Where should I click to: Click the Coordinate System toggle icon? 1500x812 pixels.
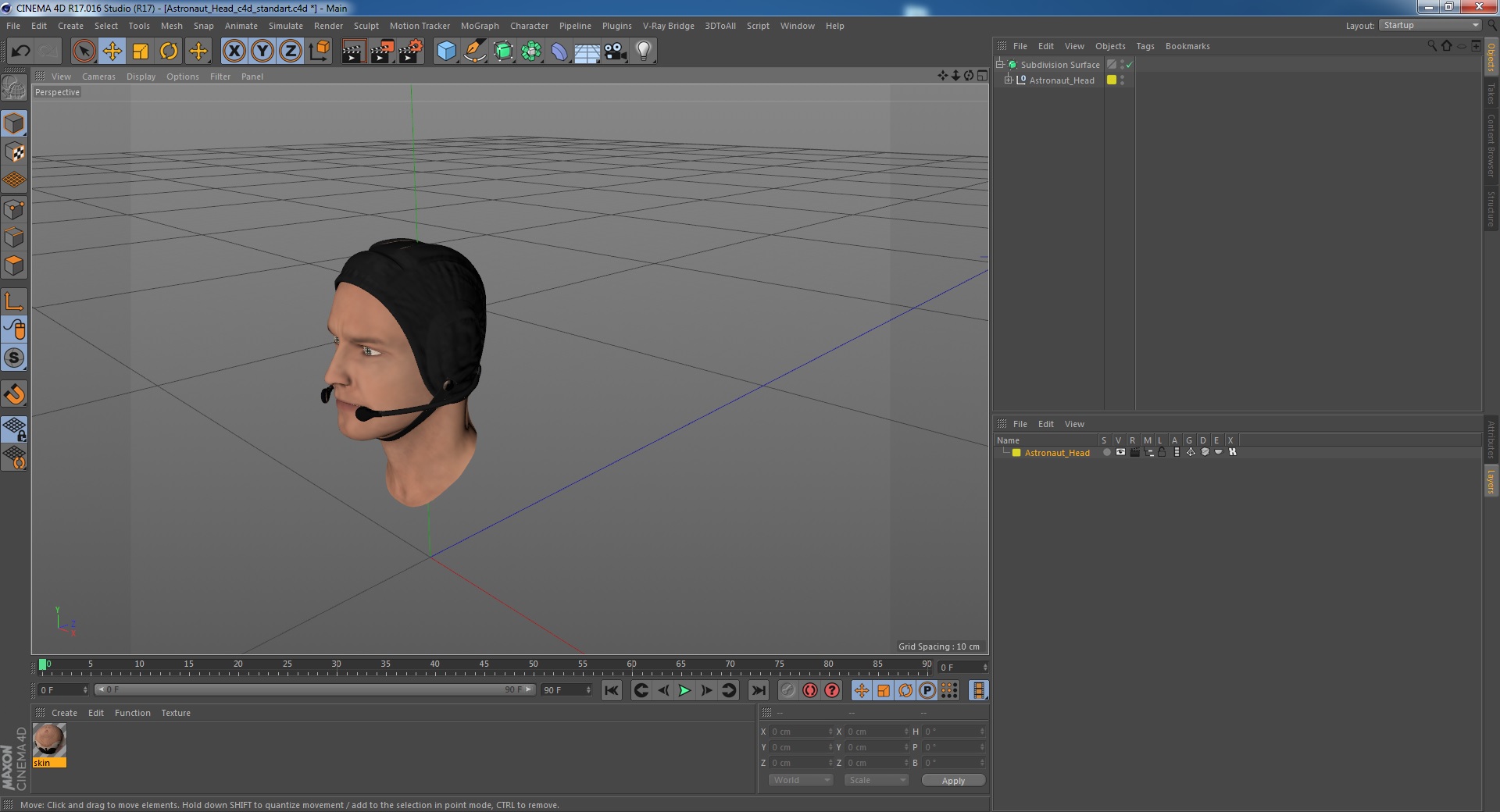coord(319,52)
